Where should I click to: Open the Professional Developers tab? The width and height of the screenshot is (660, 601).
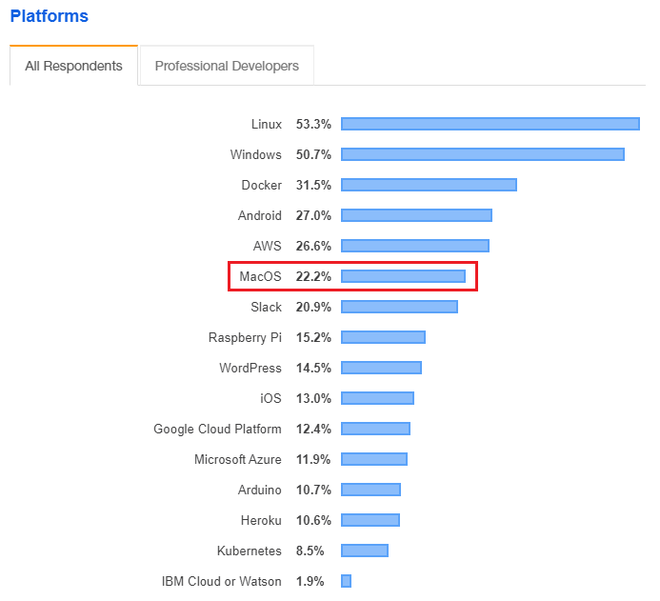[x=227, y=66]
